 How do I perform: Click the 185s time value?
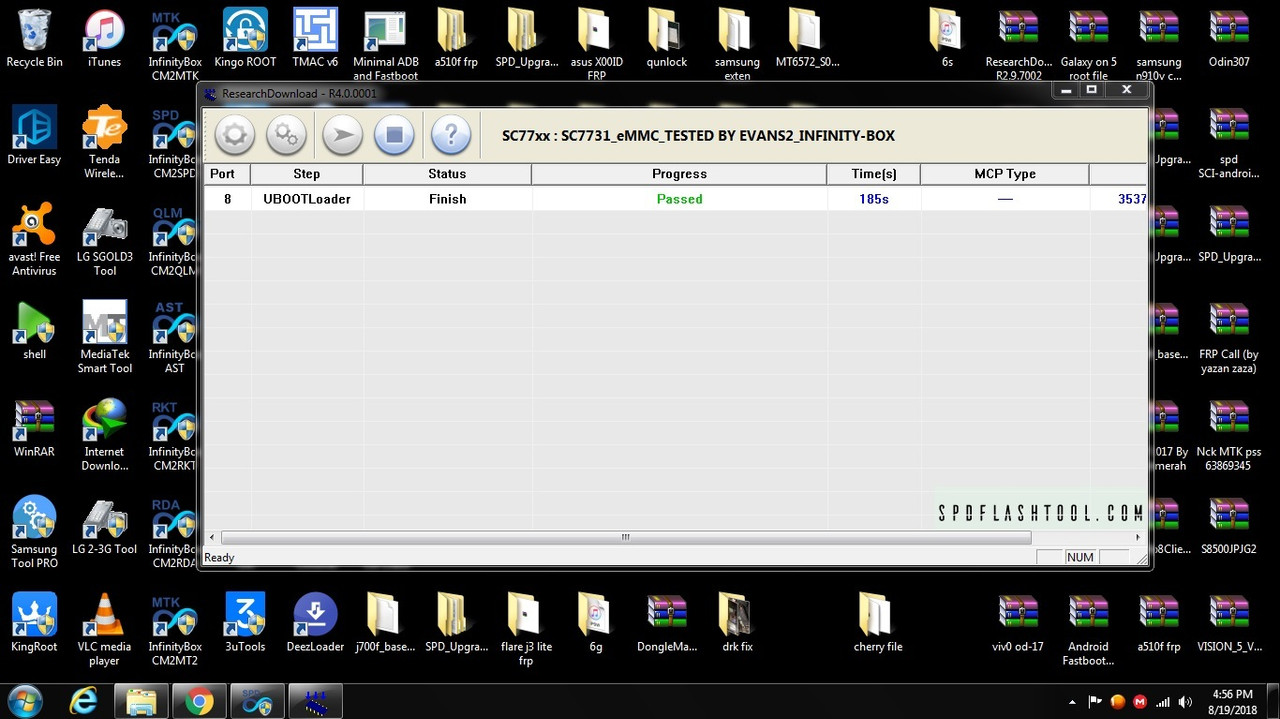(x=874, y=199)
